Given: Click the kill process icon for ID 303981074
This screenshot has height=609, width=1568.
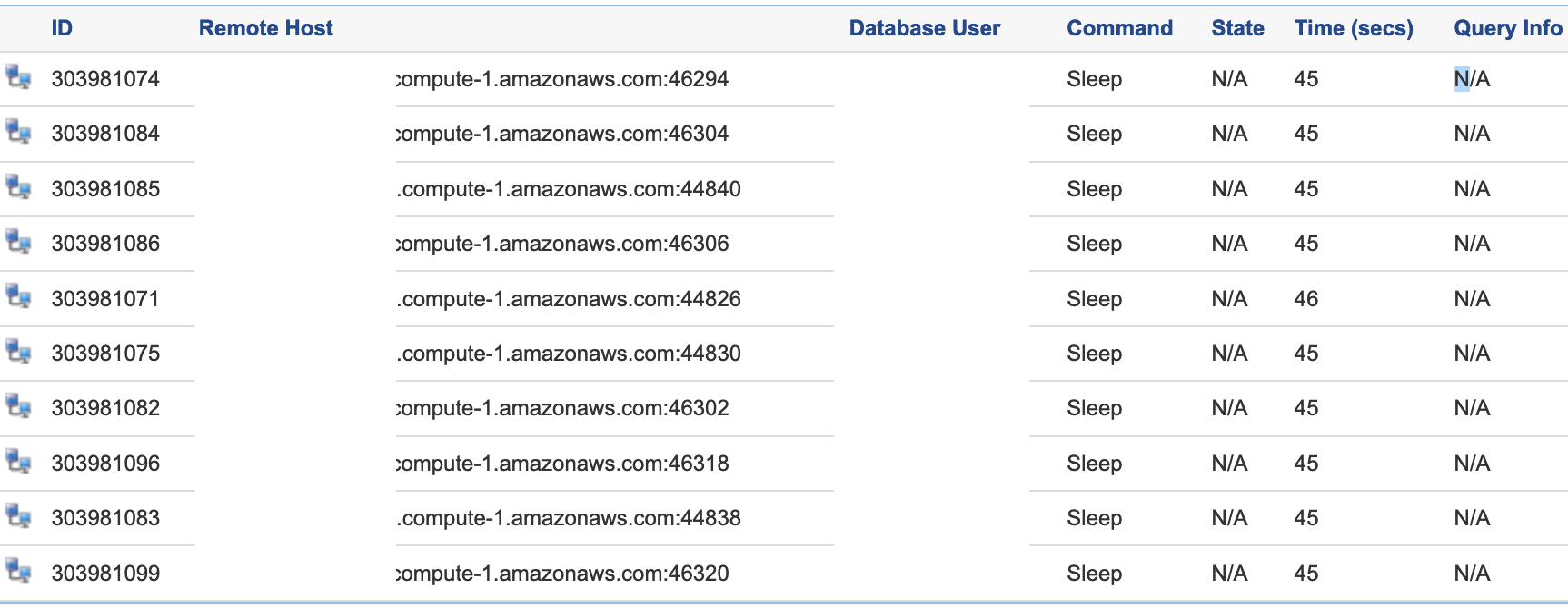Looking at the screenshot, I should tap(19, 79).
